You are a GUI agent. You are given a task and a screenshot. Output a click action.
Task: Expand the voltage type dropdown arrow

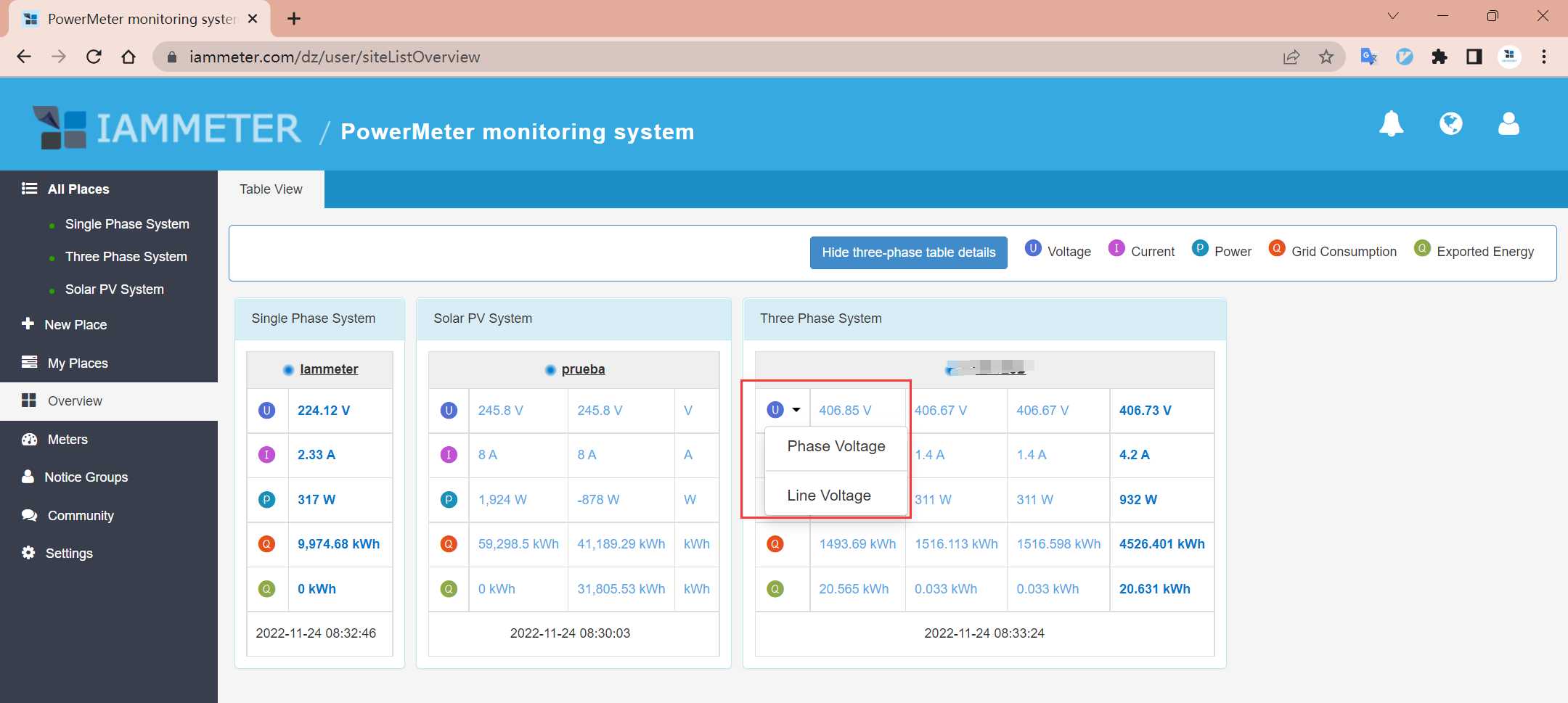pyautogui.click(x=796, y=410)
